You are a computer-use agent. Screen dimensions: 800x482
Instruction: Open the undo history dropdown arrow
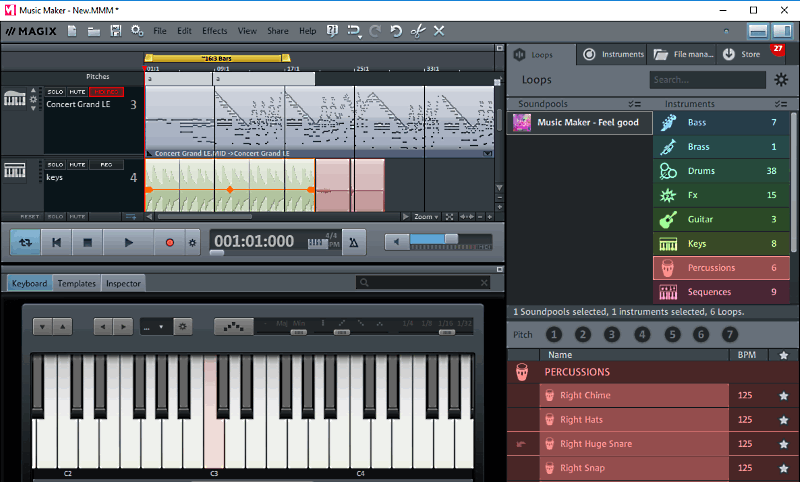[x=360, y=37]
